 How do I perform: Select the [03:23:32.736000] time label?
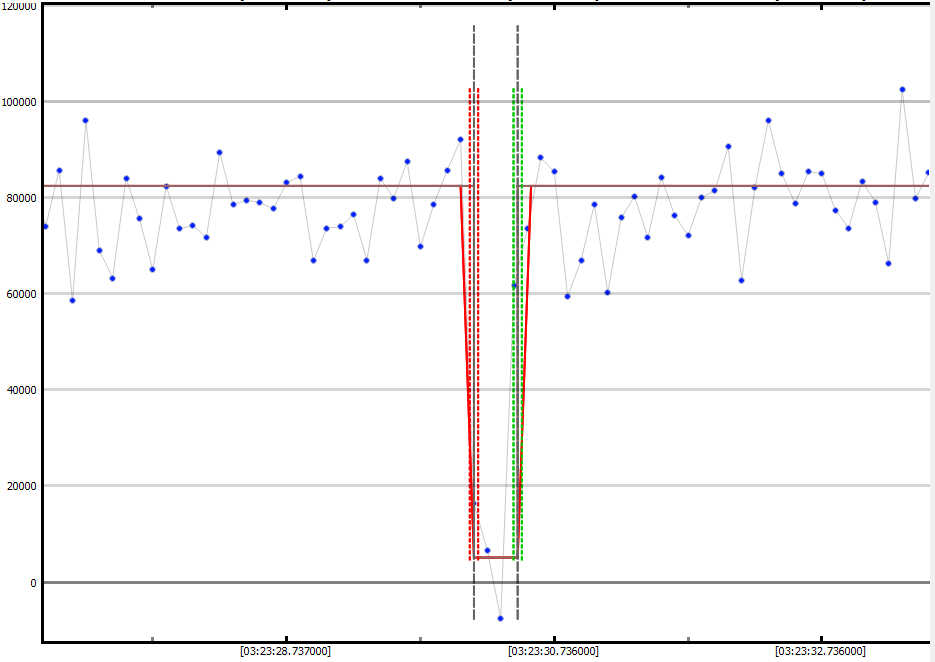pyautogui.click(x=821, y=651)
